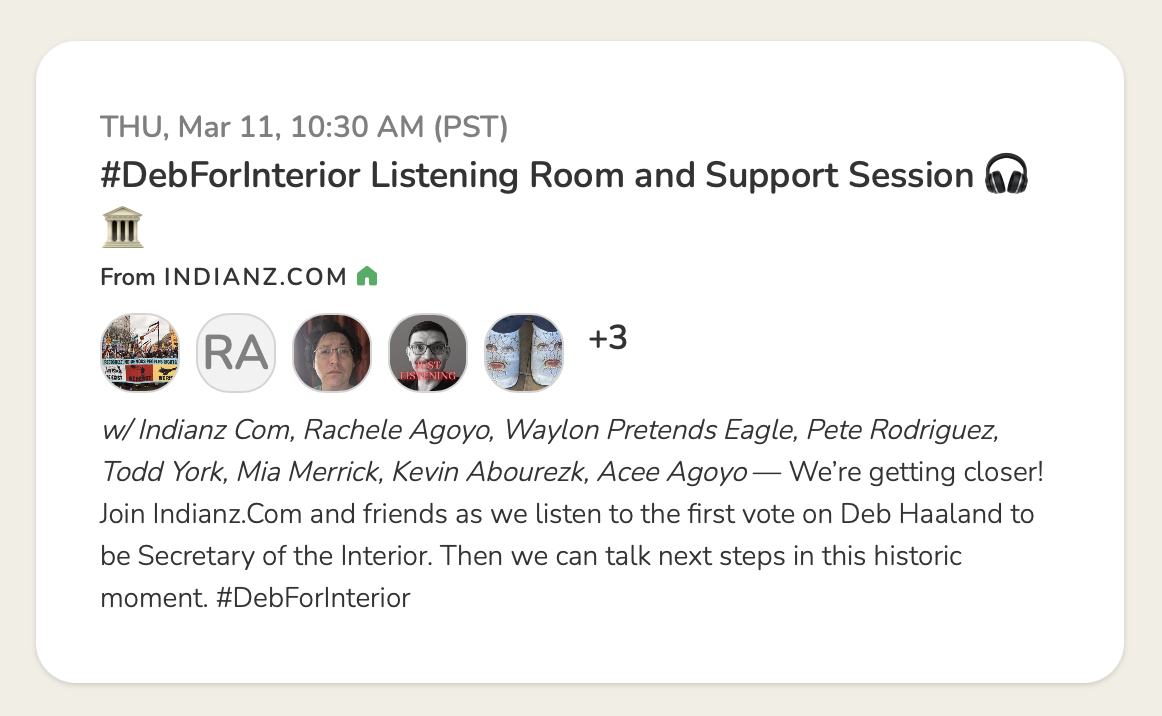Open the avatar with red 'Listening' text

[x=428, y=352]
